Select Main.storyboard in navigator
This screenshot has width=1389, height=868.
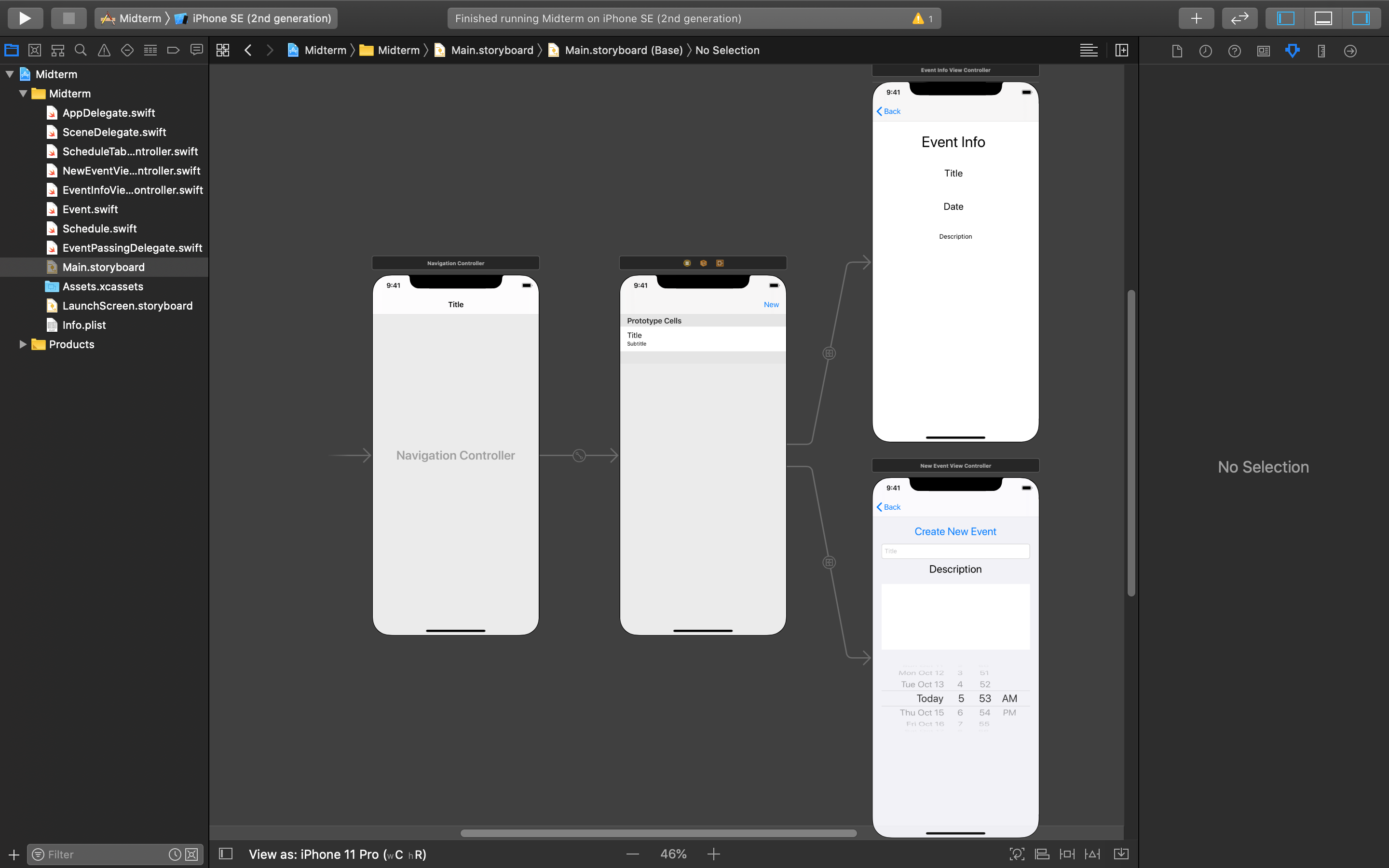click(103, 267)
